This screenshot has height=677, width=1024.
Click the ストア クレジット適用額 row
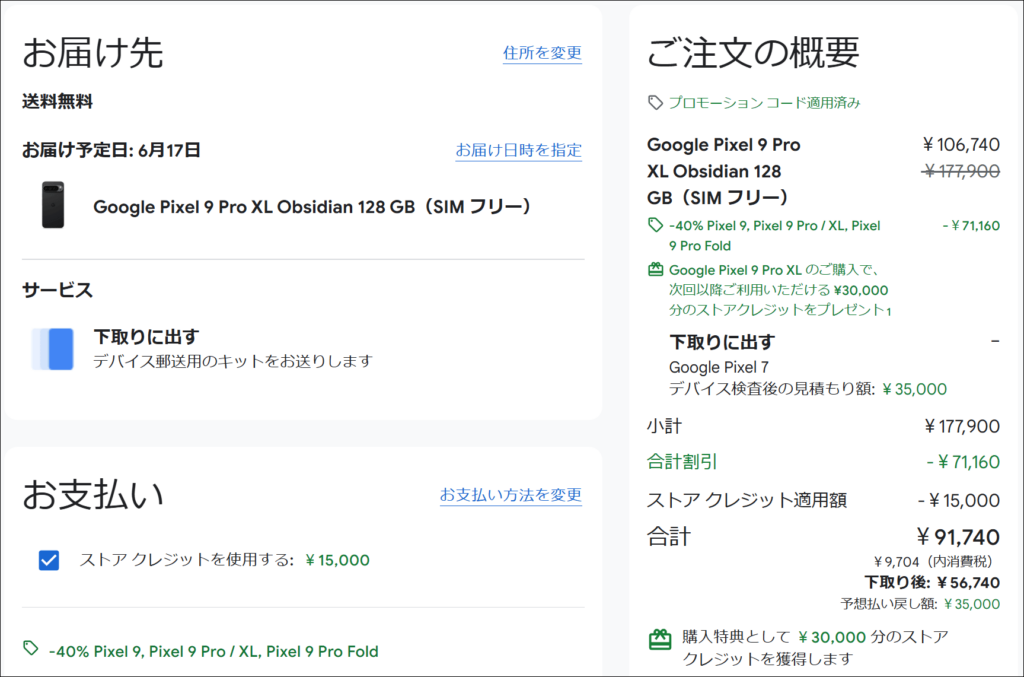click(x=823, y=500)
